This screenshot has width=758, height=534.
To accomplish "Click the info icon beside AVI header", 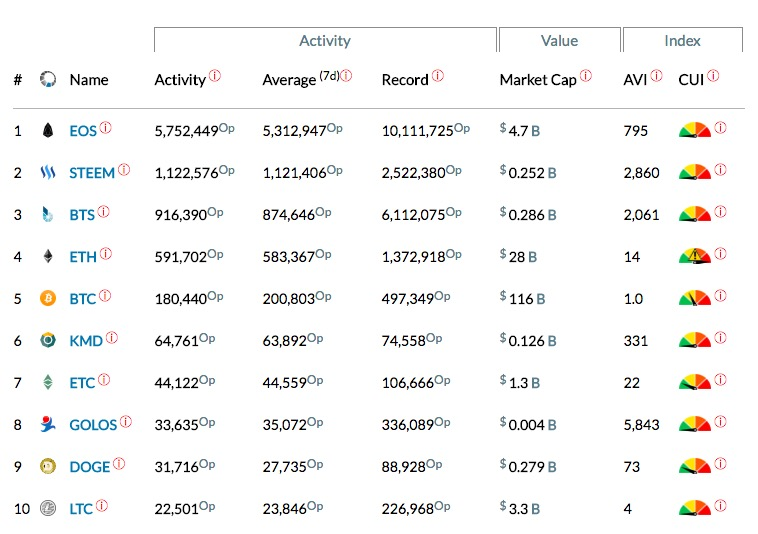I will 656,76.
